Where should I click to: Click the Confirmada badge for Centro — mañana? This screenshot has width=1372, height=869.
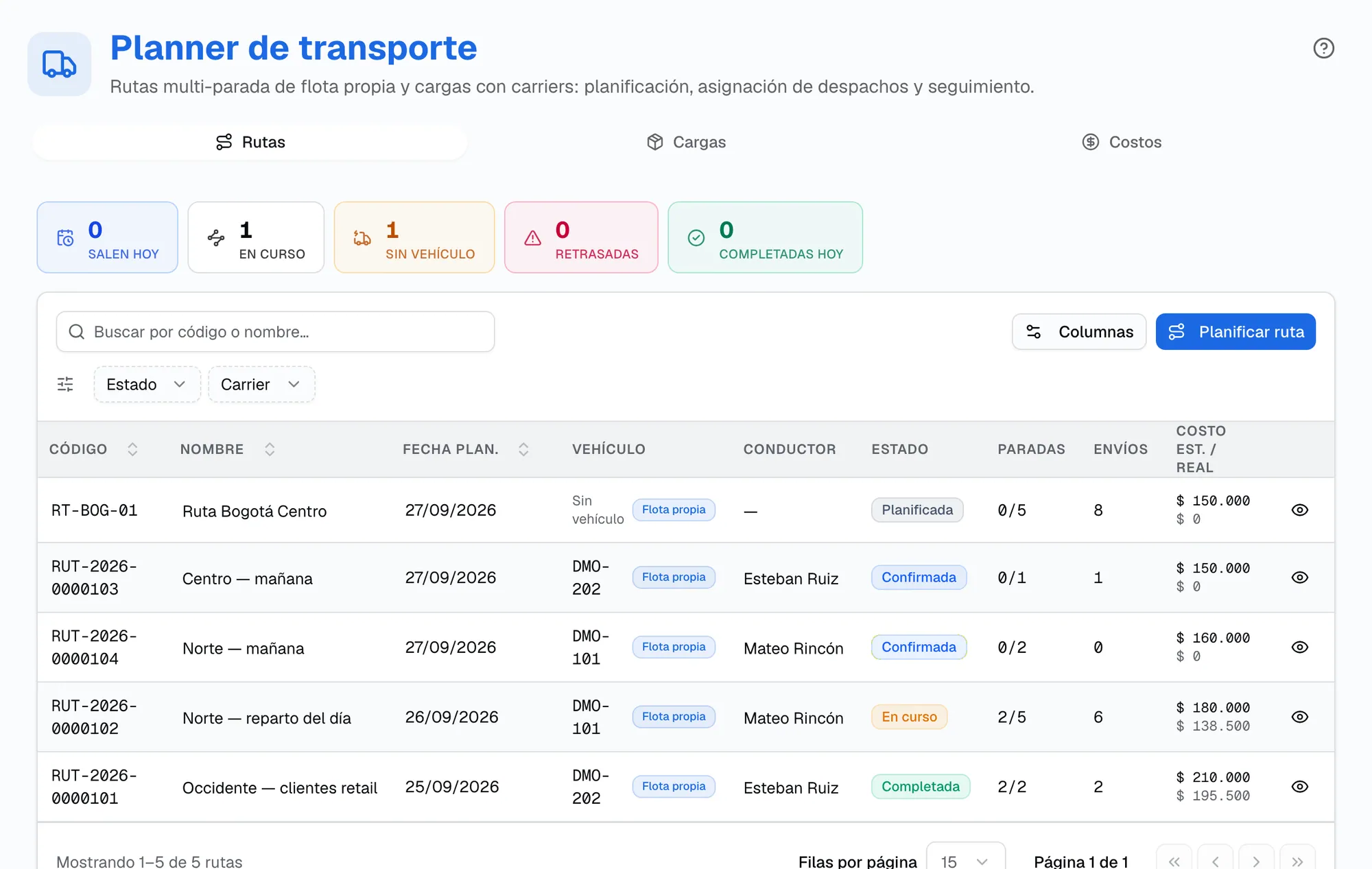(919, 578)
